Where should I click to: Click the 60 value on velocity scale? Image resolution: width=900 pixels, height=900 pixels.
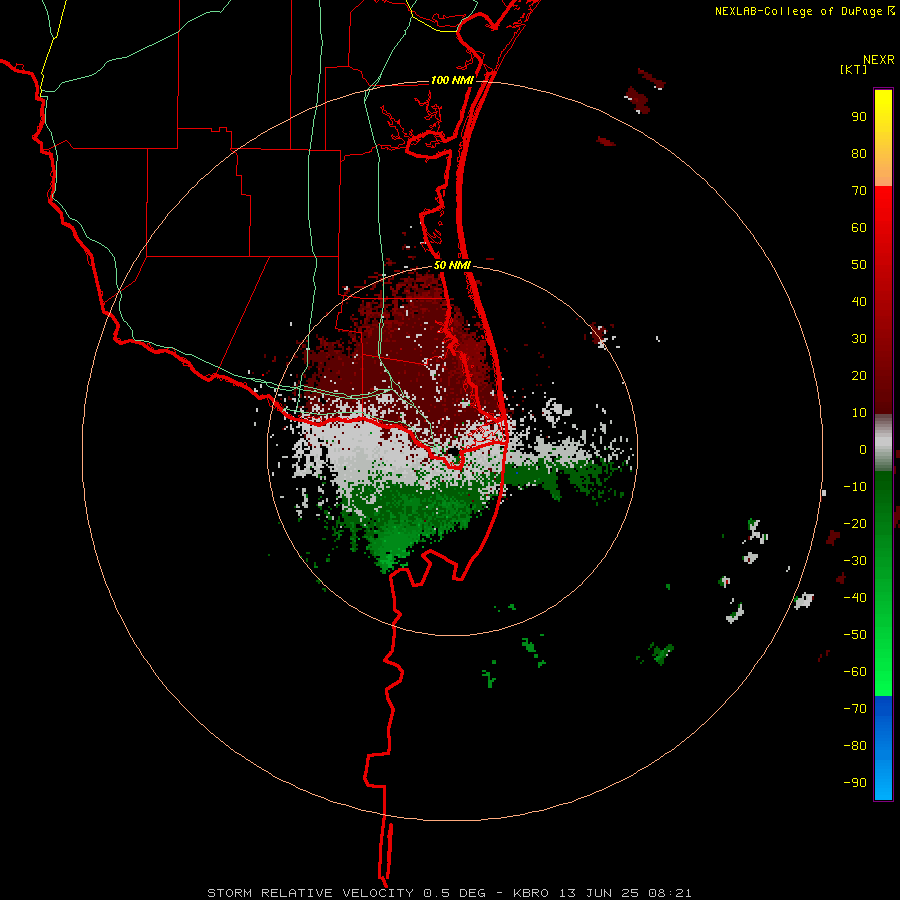[859, 227]
